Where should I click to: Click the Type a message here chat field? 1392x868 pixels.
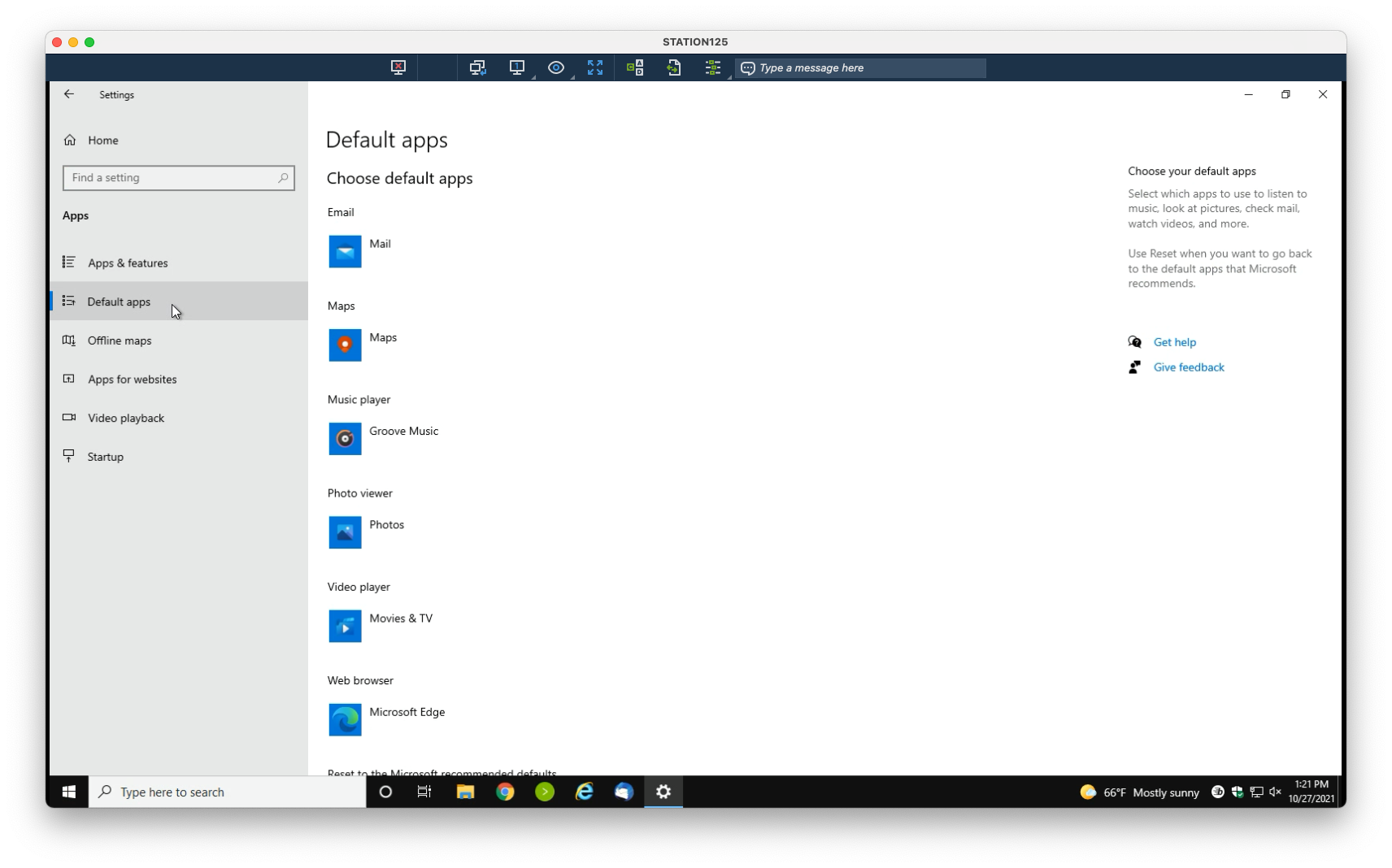click(x=862, y=67)
